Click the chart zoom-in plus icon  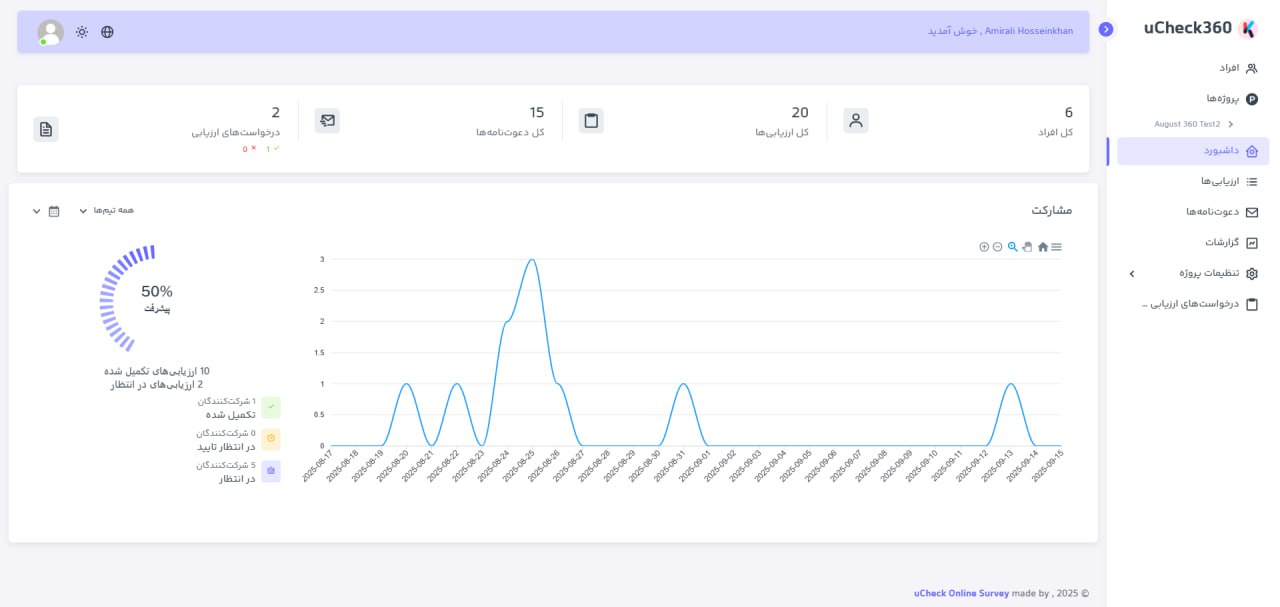[x=984, y=247]
